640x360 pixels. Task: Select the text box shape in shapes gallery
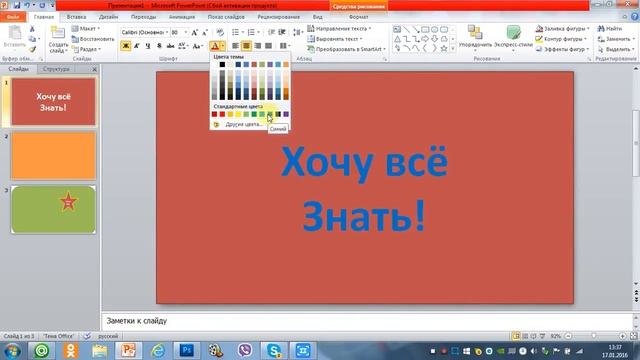point(397,29)
